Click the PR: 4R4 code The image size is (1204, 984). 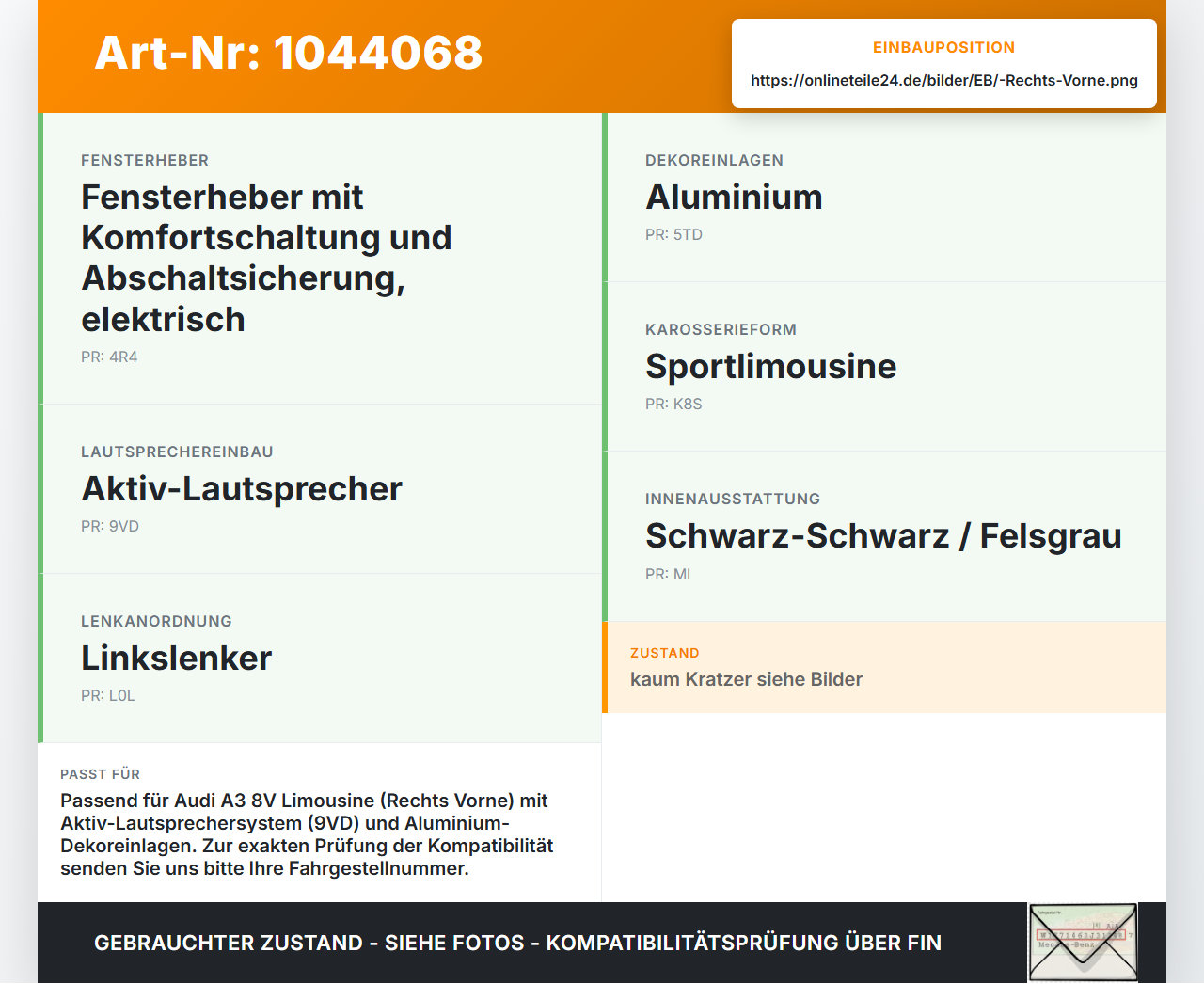coord(109,357)
